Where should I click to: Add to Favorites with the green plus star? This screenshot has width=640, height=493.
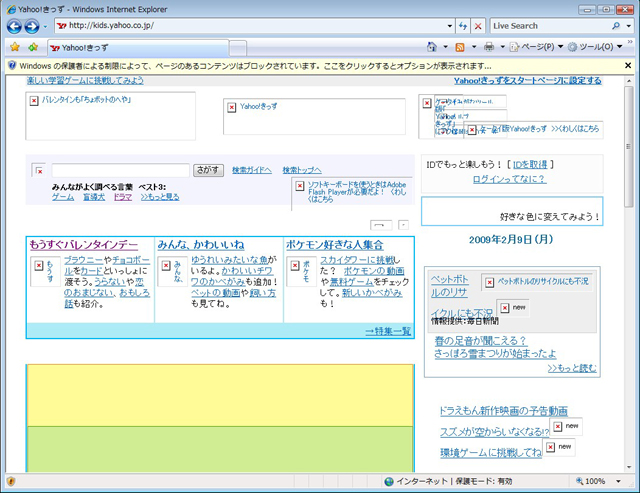point(33,47)
